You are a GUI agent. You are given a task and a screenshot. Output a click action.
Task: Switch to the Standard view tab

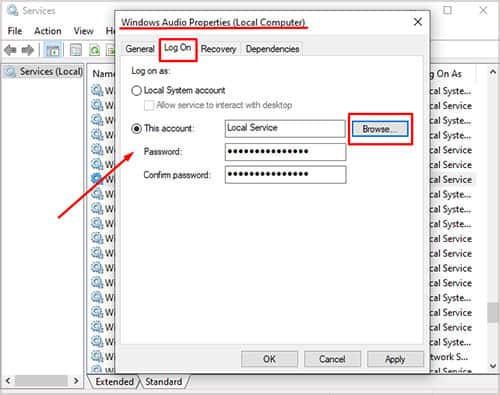[x=164, y=381]
